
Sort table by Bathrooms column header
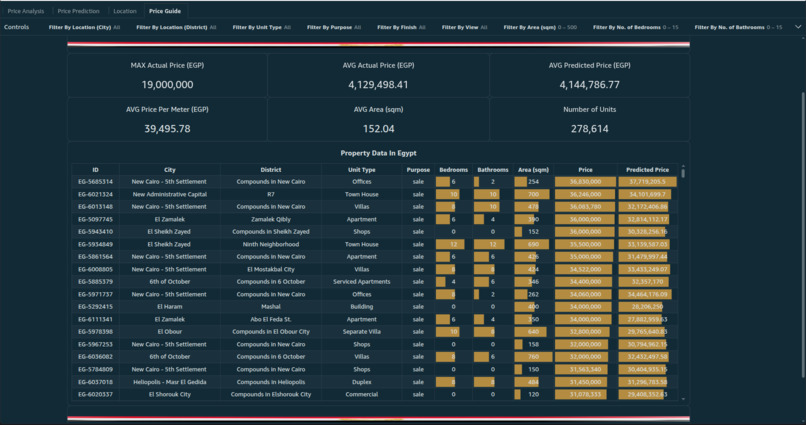[492, 170]
